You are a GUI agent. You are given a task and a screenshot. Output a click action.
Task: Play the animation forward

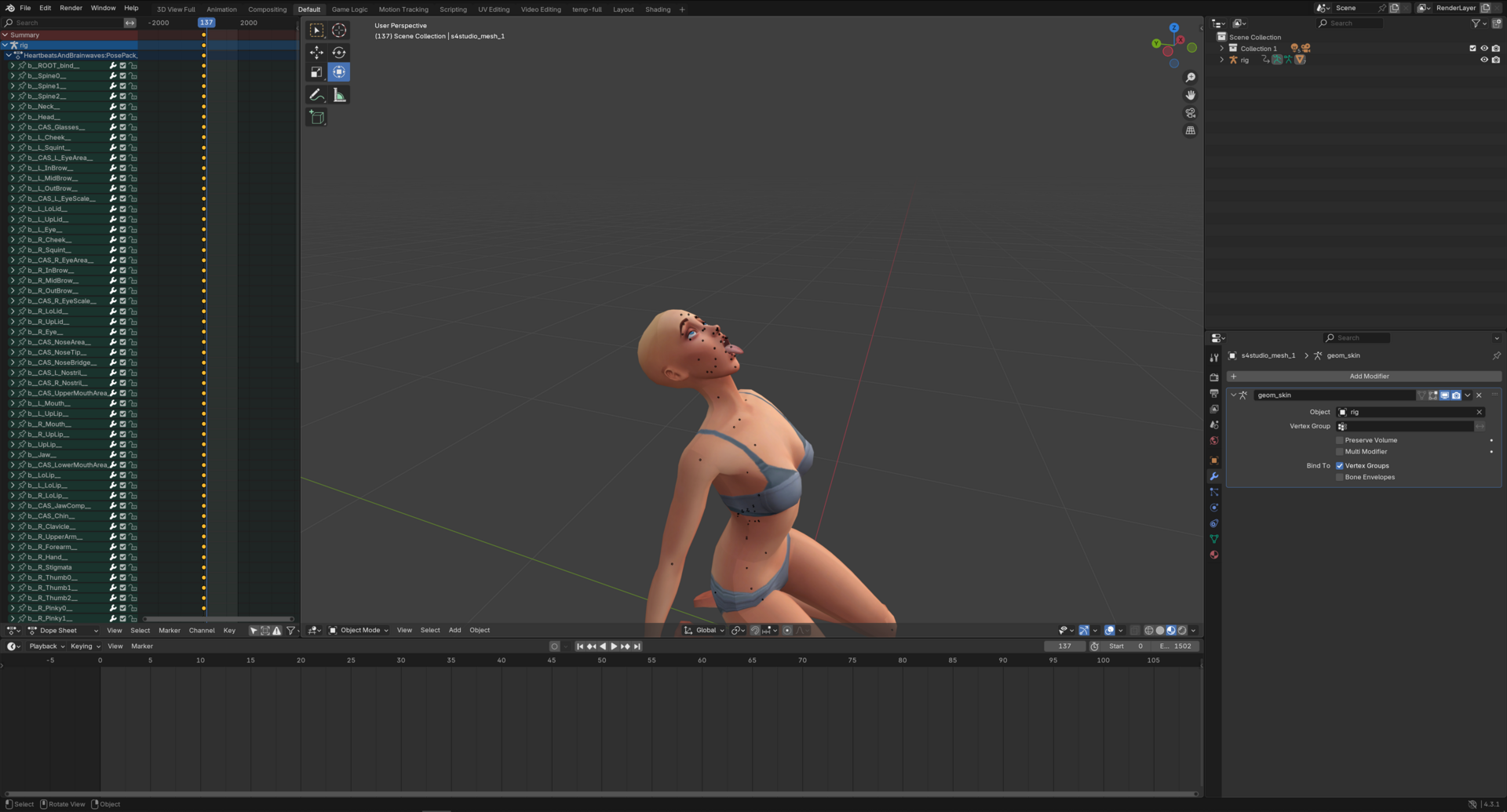tap(614, 646)
